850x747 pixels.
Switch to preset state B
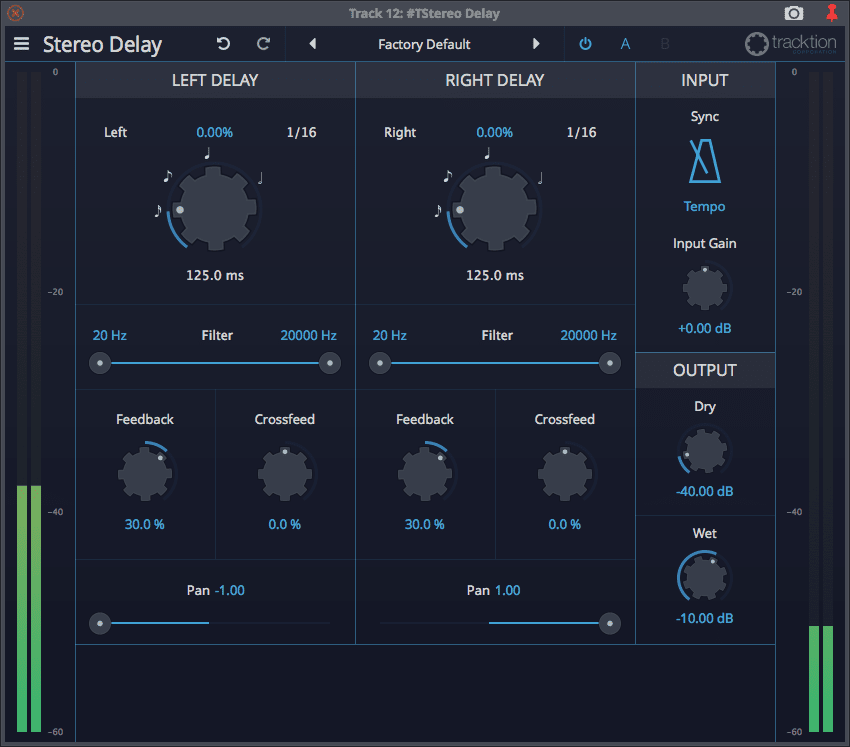(x=665, y=44)
